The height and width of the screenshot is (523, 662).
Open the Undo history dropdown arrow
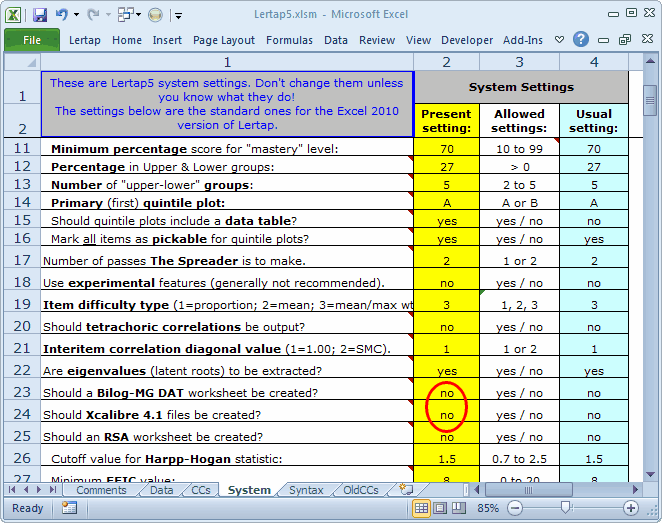click(x=76, y=15)
